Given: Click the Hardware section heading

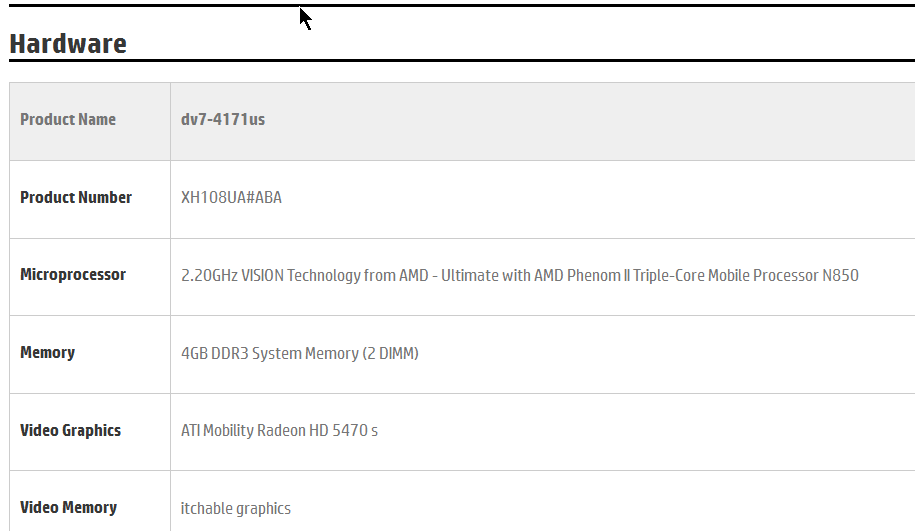Looking at the screenshot, I should (68, 44).
